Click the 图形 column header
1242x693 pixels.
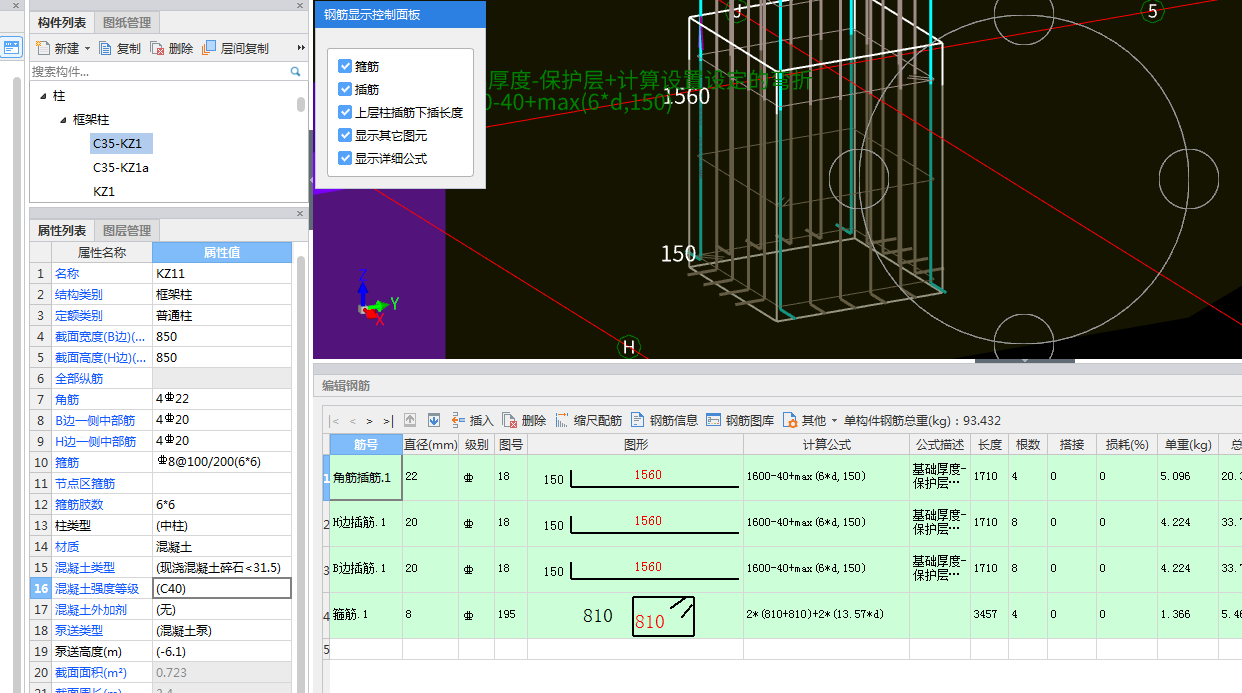(x=635, y=444)
